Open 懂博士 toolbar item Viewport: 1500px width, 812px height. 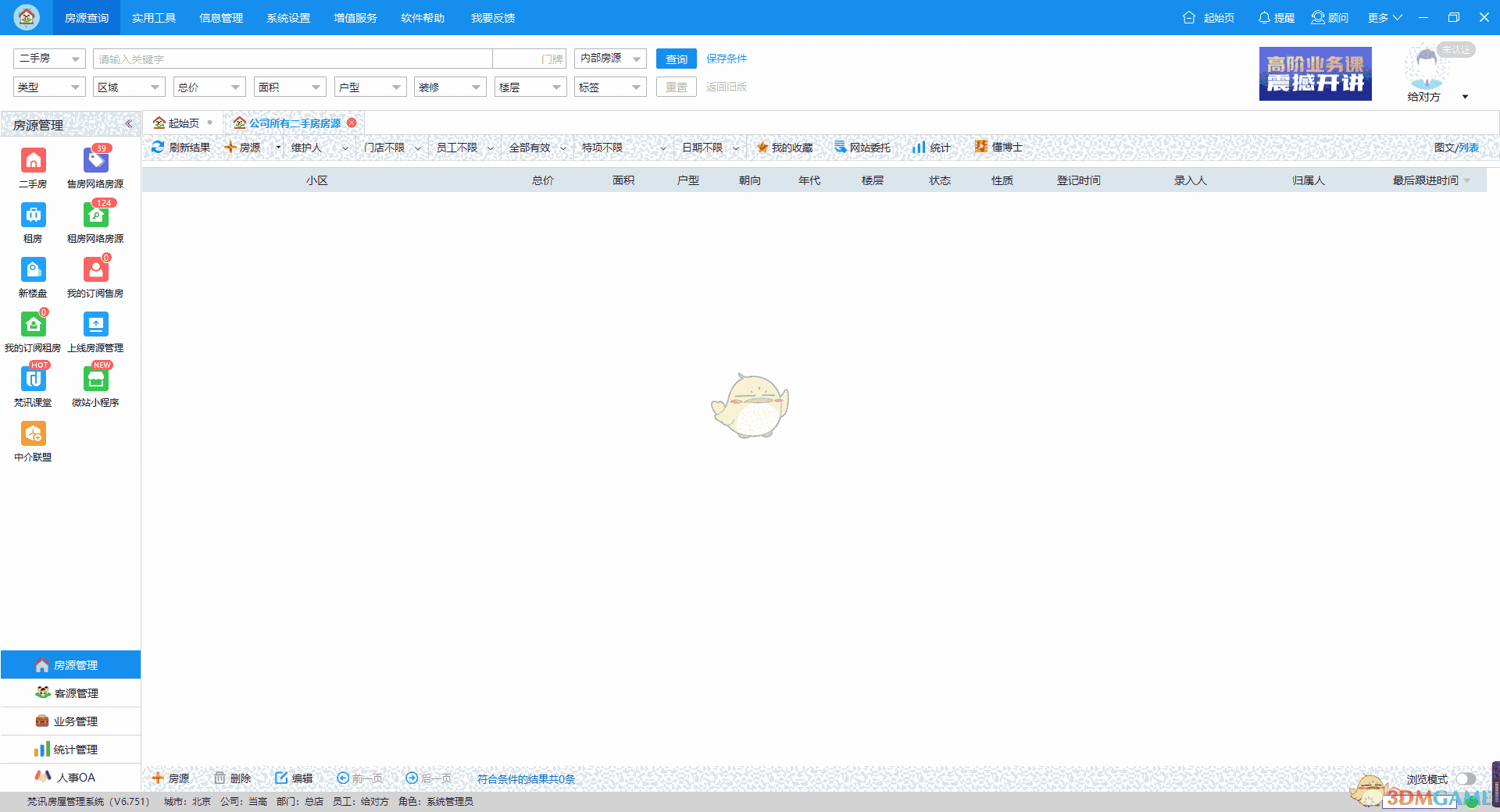(998, 147)
